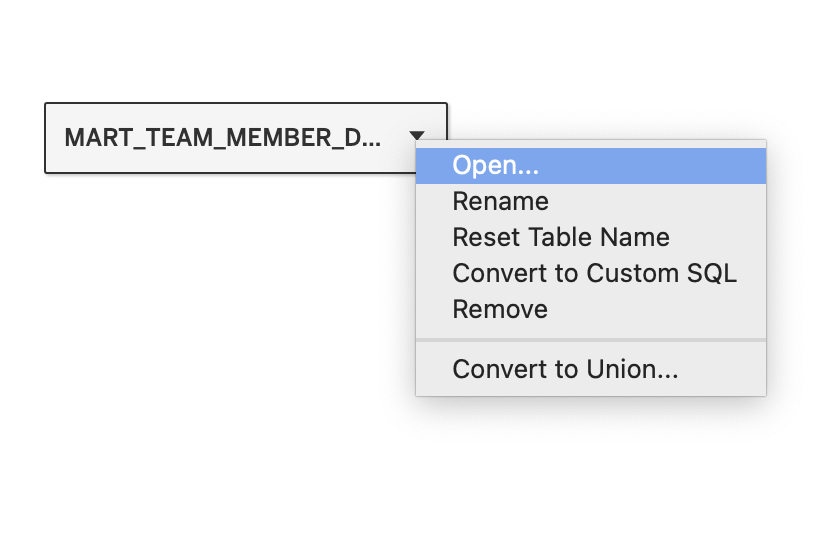The image size is (836, 542).
Task: Click the Reset Table Name entry below Rename
Action: click(x=561, y=237)
